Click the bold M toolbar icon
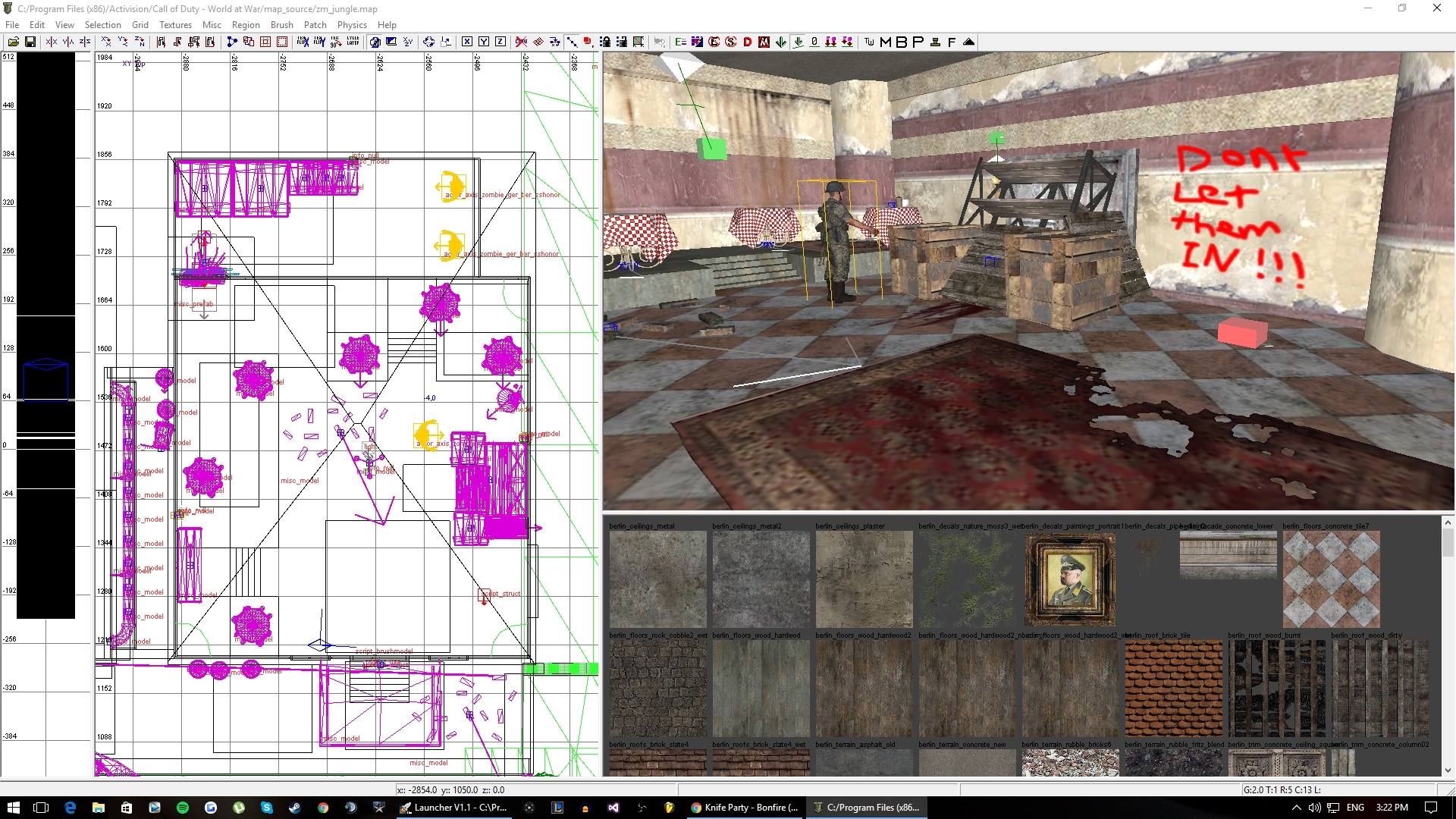 (886, 42)
